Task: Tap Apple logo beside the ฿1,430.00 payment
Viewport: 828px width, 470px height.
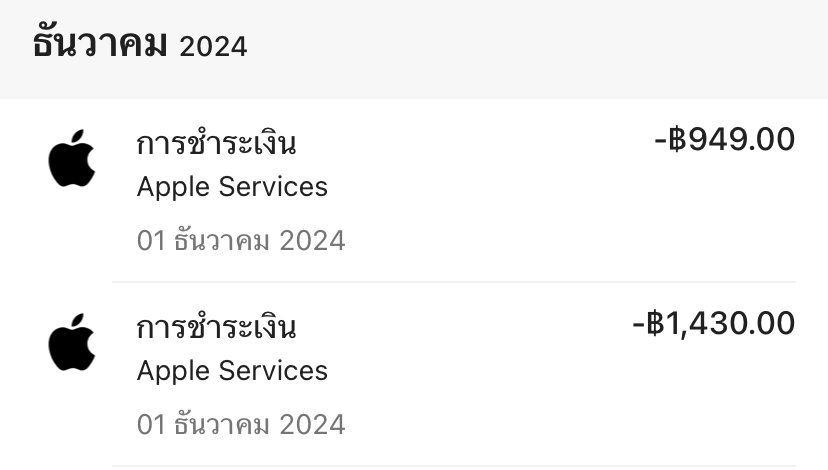Action: click(x=72, y=342)
